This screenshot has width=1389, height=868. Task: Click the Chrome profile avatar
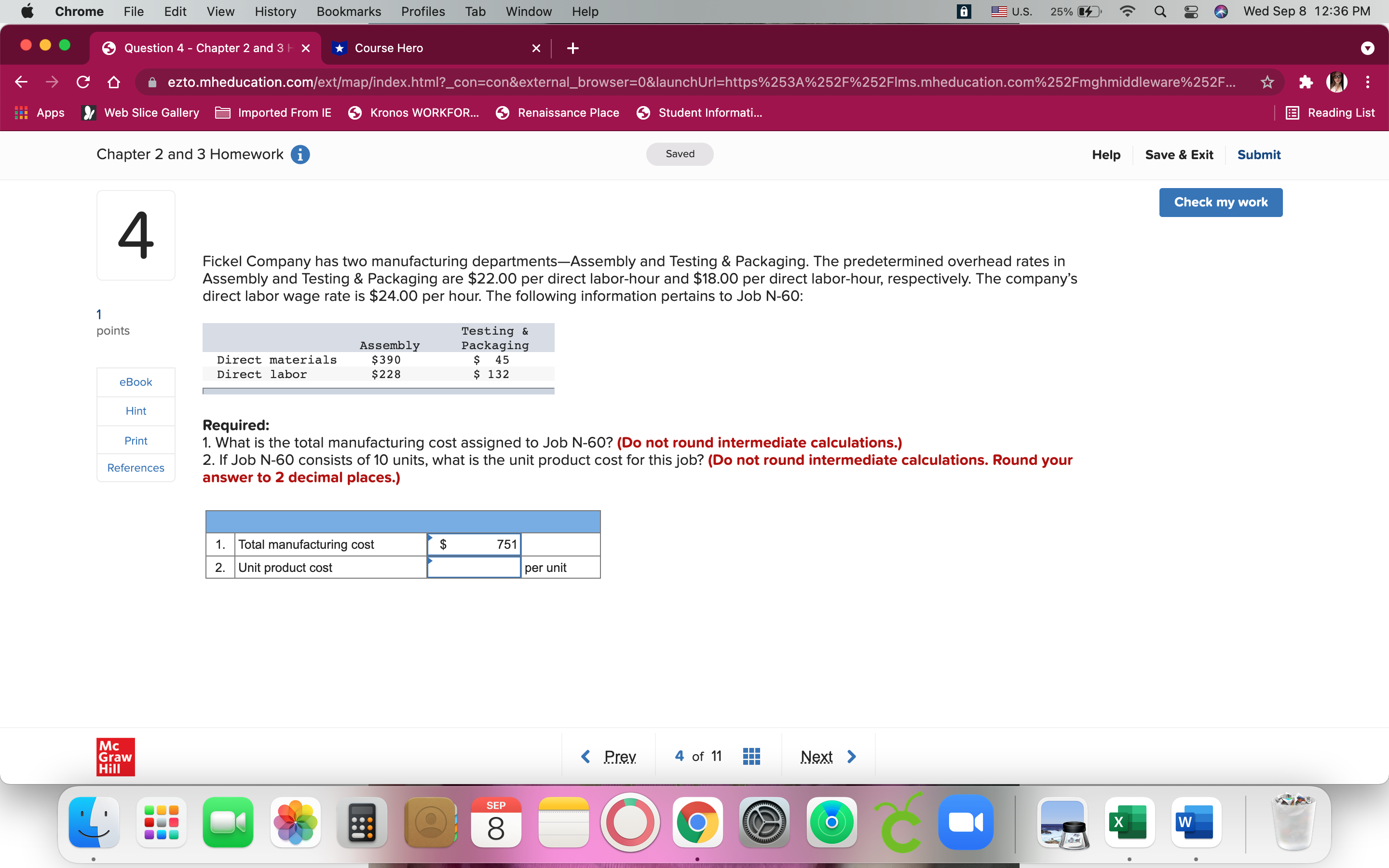(1337, 82)
